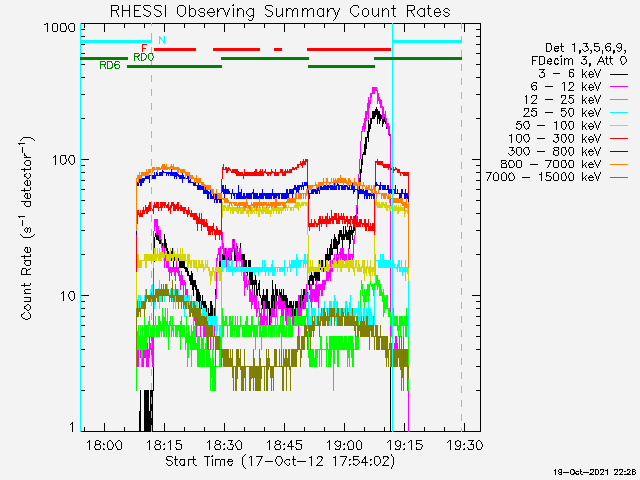Click the short red F flag segment near 18:43
Screen dimensions: 640x480
278,49
